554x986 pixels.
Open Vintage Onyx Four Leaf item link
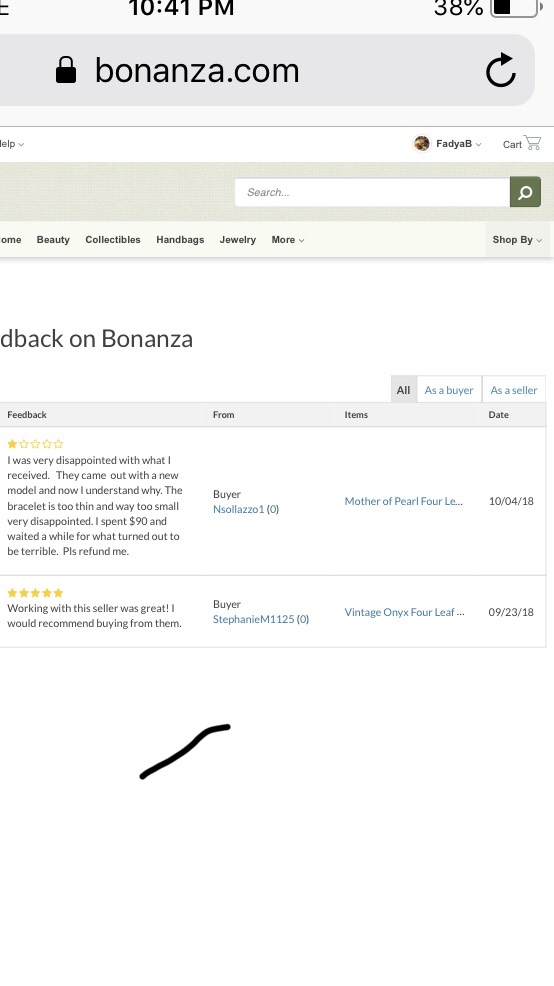[x=404, y=612]
